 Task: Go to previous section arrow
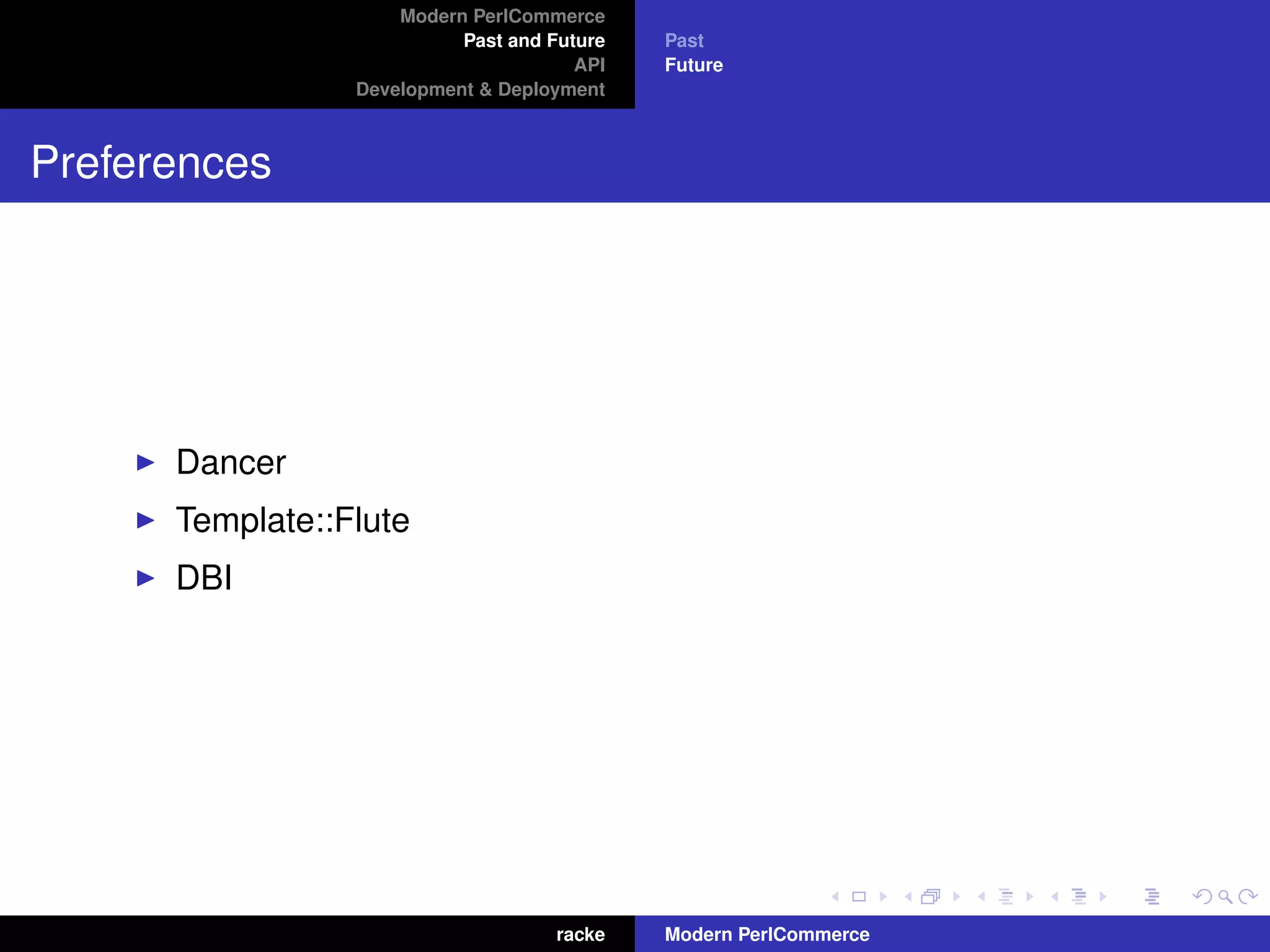coord(1055,896)
